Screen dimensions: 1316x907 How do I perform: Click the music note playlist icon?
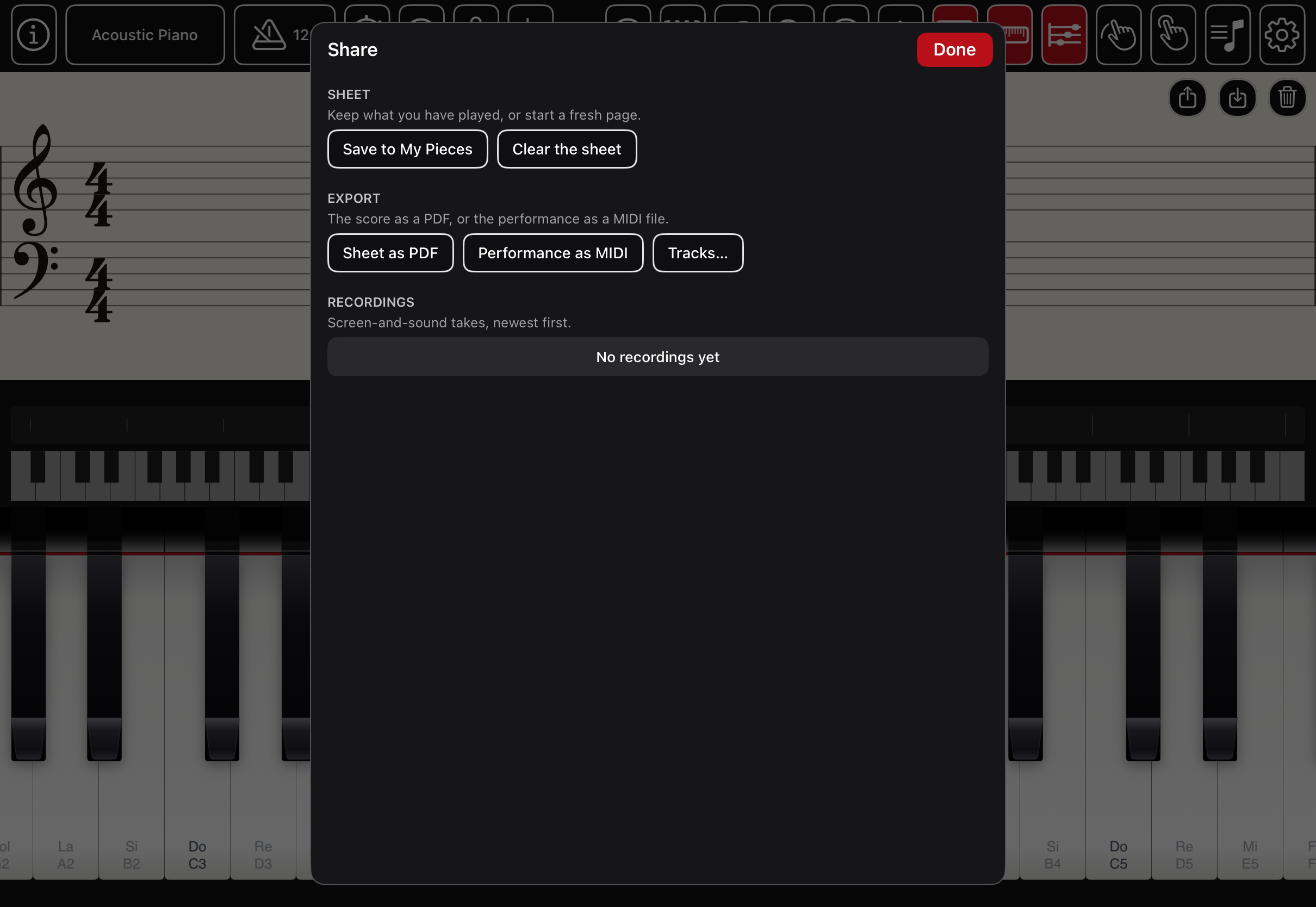1227,35
